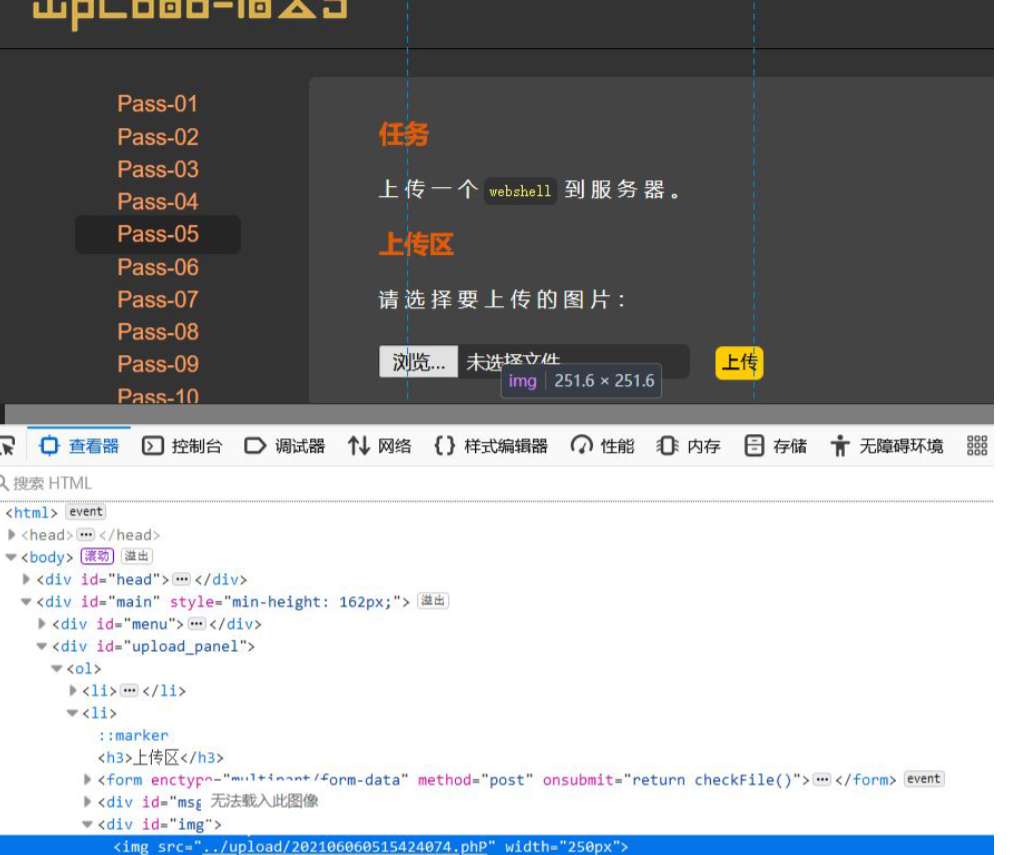Image resolution: width=1014 pixels, height=855 pixels.
Task: Open the 控制台 console panel
Action: click(181, 446)
